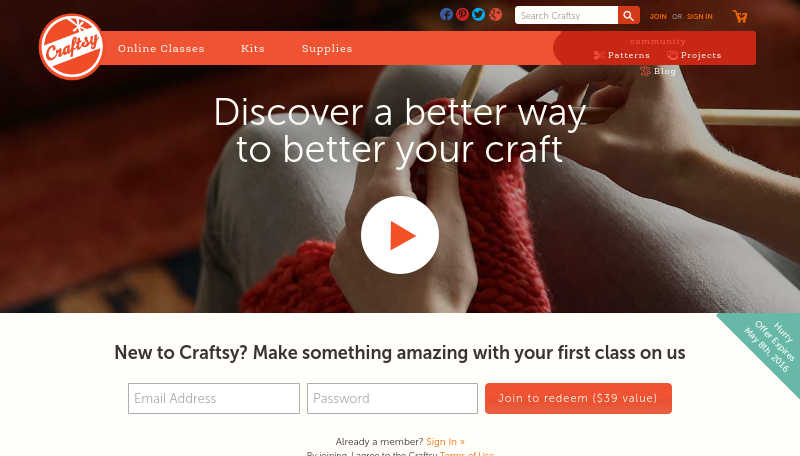Screen dimensions: 800x456
Task: Open the Google Plus social icon
Action: [495, 14]
